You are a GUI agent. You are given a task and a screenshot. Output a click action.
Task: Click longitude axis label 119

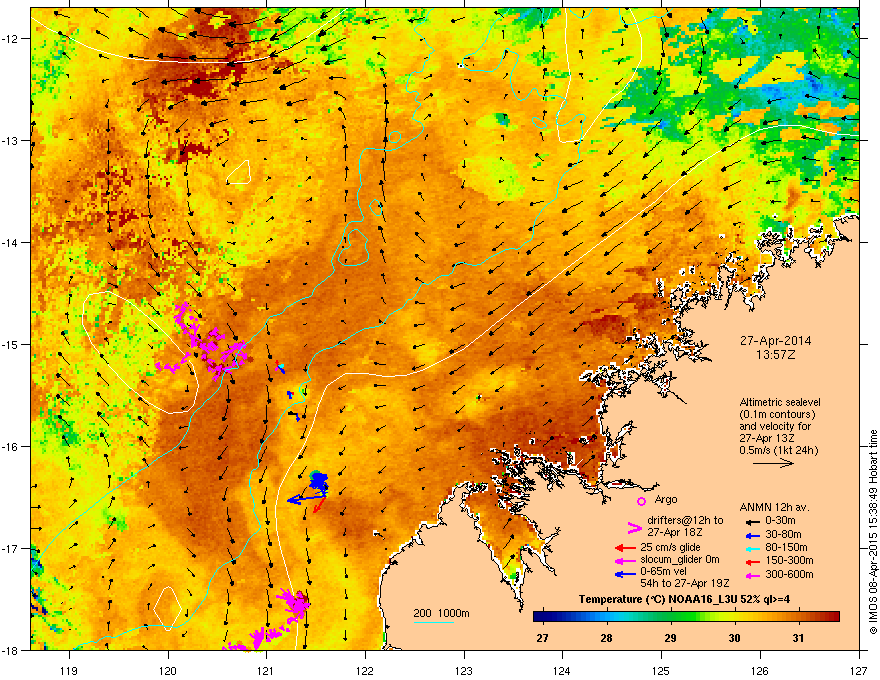[70, 670]
